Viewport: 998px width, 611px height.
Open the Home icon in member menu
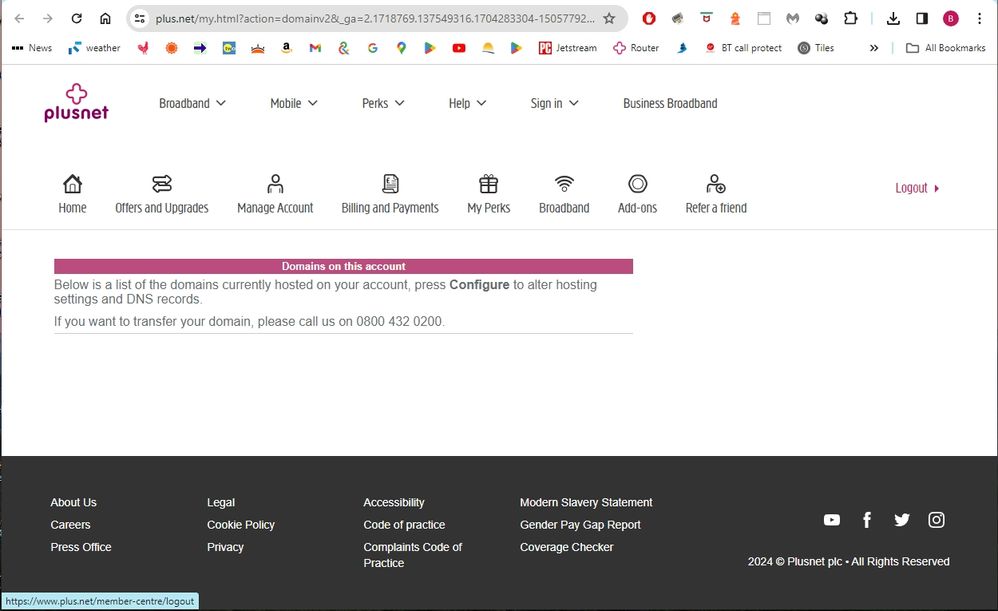point(72,184)
